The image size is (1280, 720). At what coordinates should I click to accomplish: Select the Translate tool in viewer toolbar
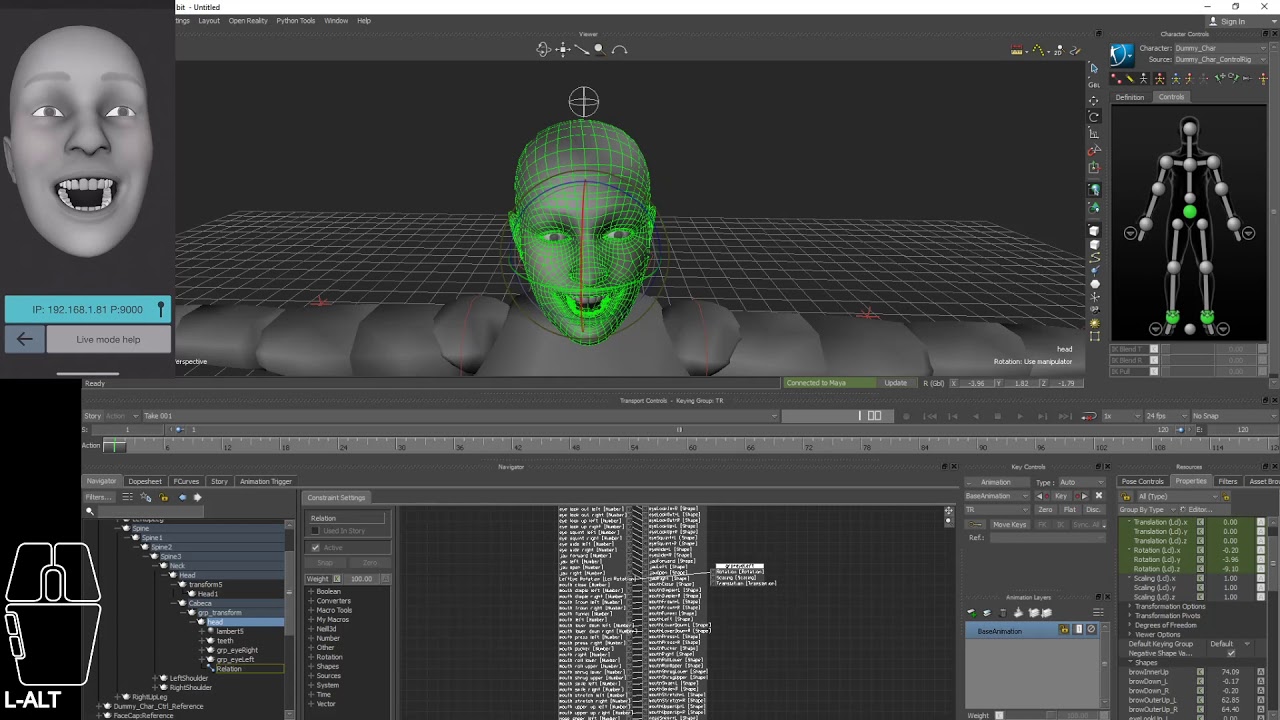(x=1094, y=100)
